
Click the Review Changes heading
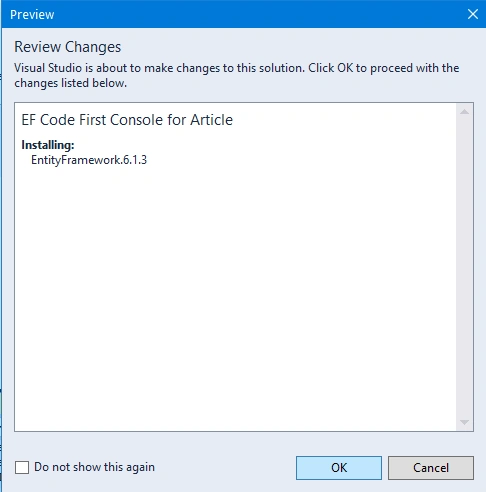pos(67,47)
